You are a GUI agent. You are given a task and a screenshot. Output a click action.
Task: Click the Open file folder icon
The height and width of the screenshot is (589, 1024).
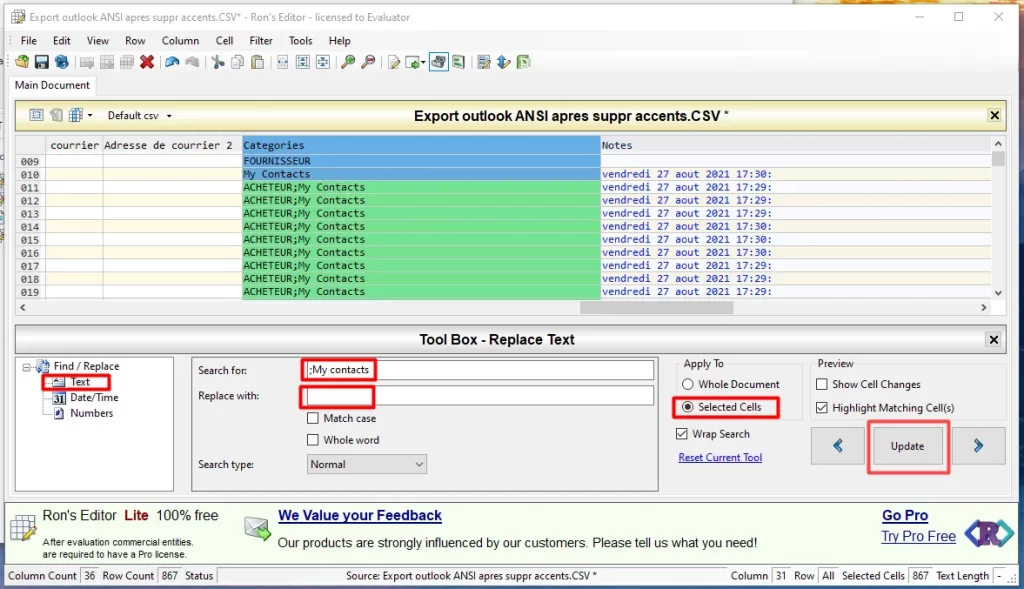pyautogui.click(x=22, y=62)
